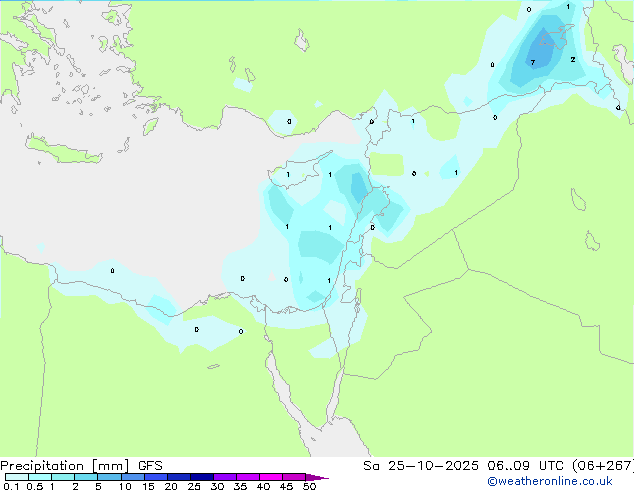Click the GFS model label
This screenshot has width=634, height=490.
[x=150, y=466]
